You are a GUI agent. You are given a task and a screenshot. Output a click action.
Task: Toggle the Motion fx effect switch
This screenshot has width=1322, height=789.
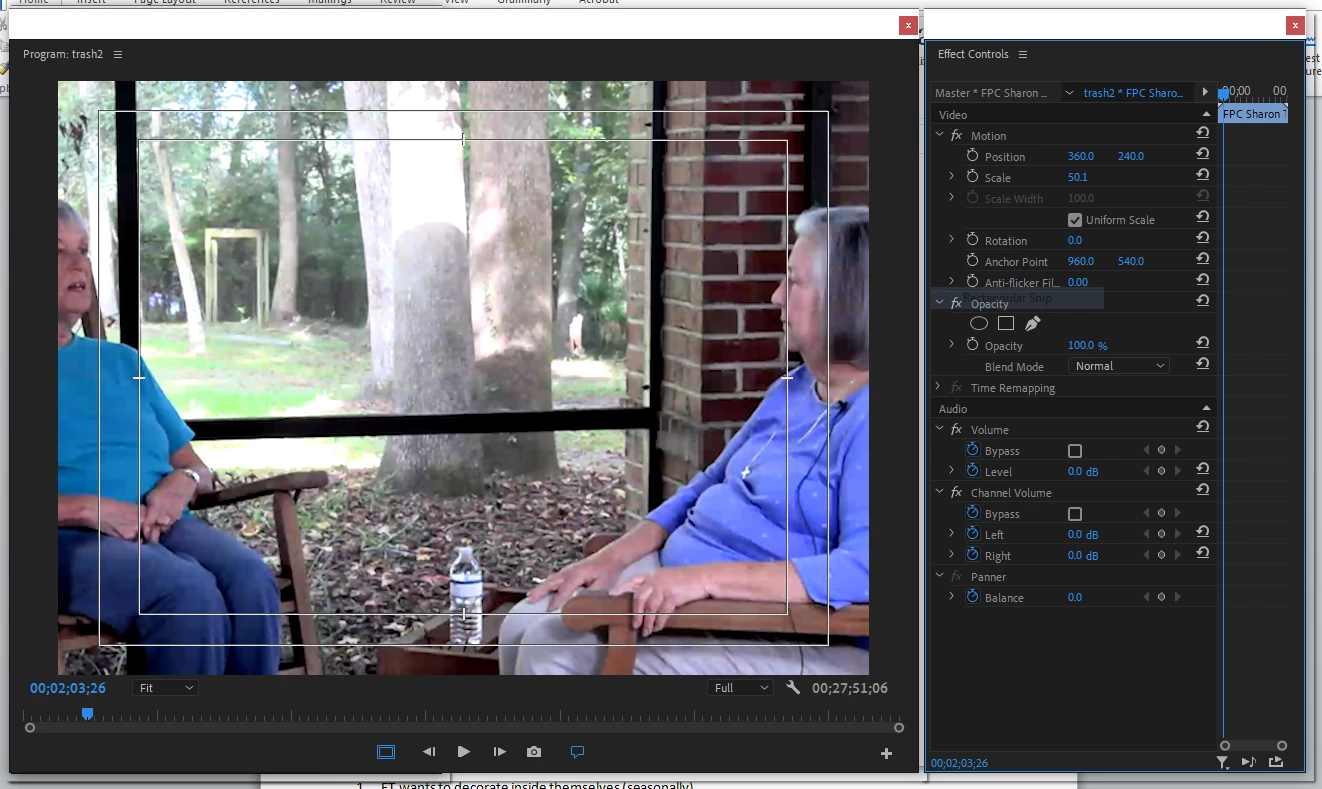coord(956,135)
